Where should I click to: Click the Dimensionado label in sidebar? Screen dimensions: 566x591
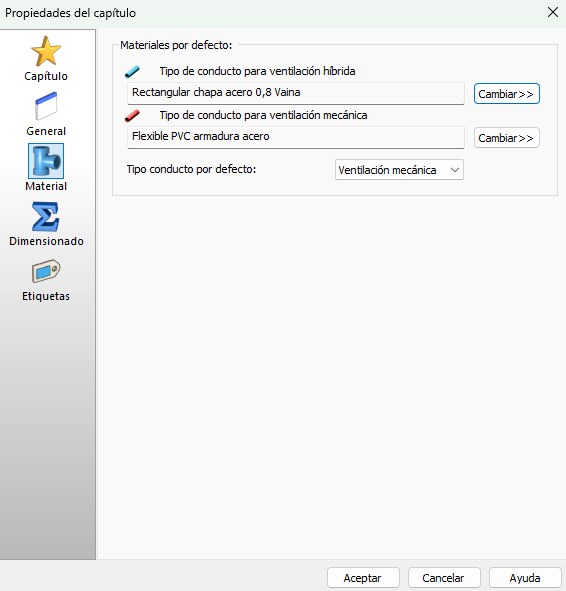(46, 241)
